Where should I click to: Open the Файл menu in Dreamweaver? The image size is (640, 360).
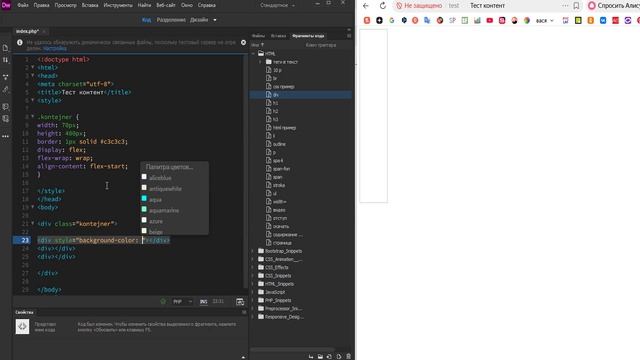23,5
